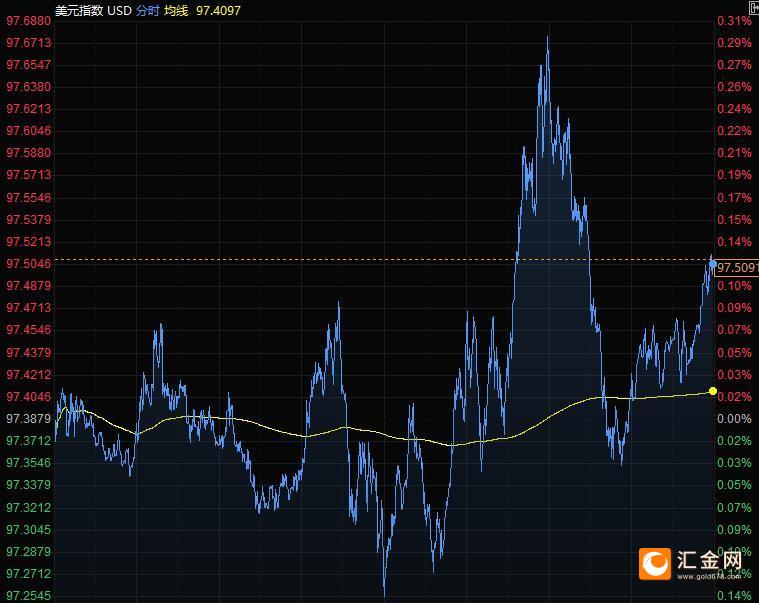The width and height of the screenshot is (759, 603).
Task: Click the 0.26% percent axis label
Action: coord(734,87)
